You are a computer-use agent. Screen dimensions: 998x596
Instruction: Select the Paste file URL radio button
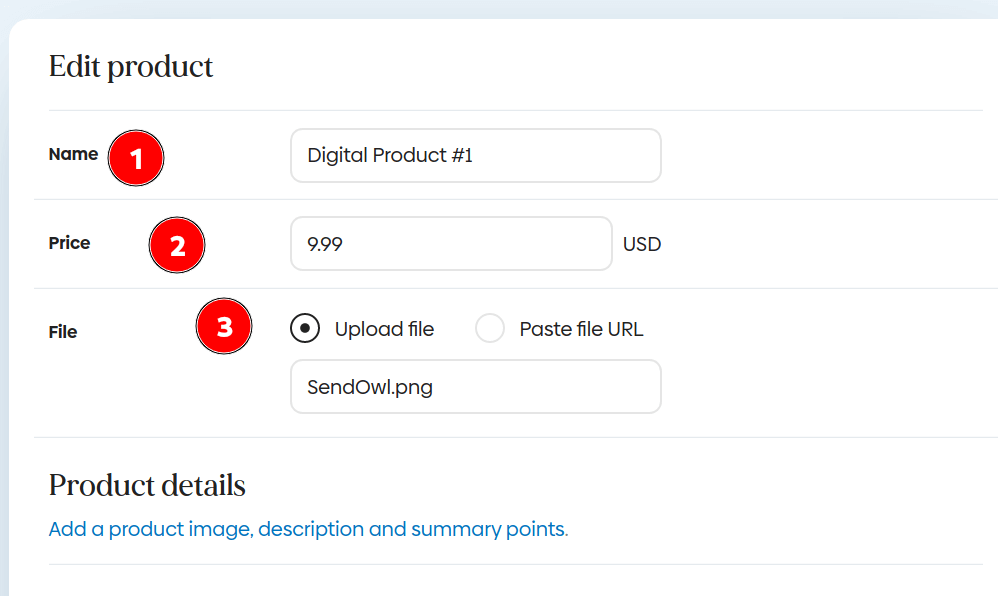pyautogui.click(x=490, y=328)
